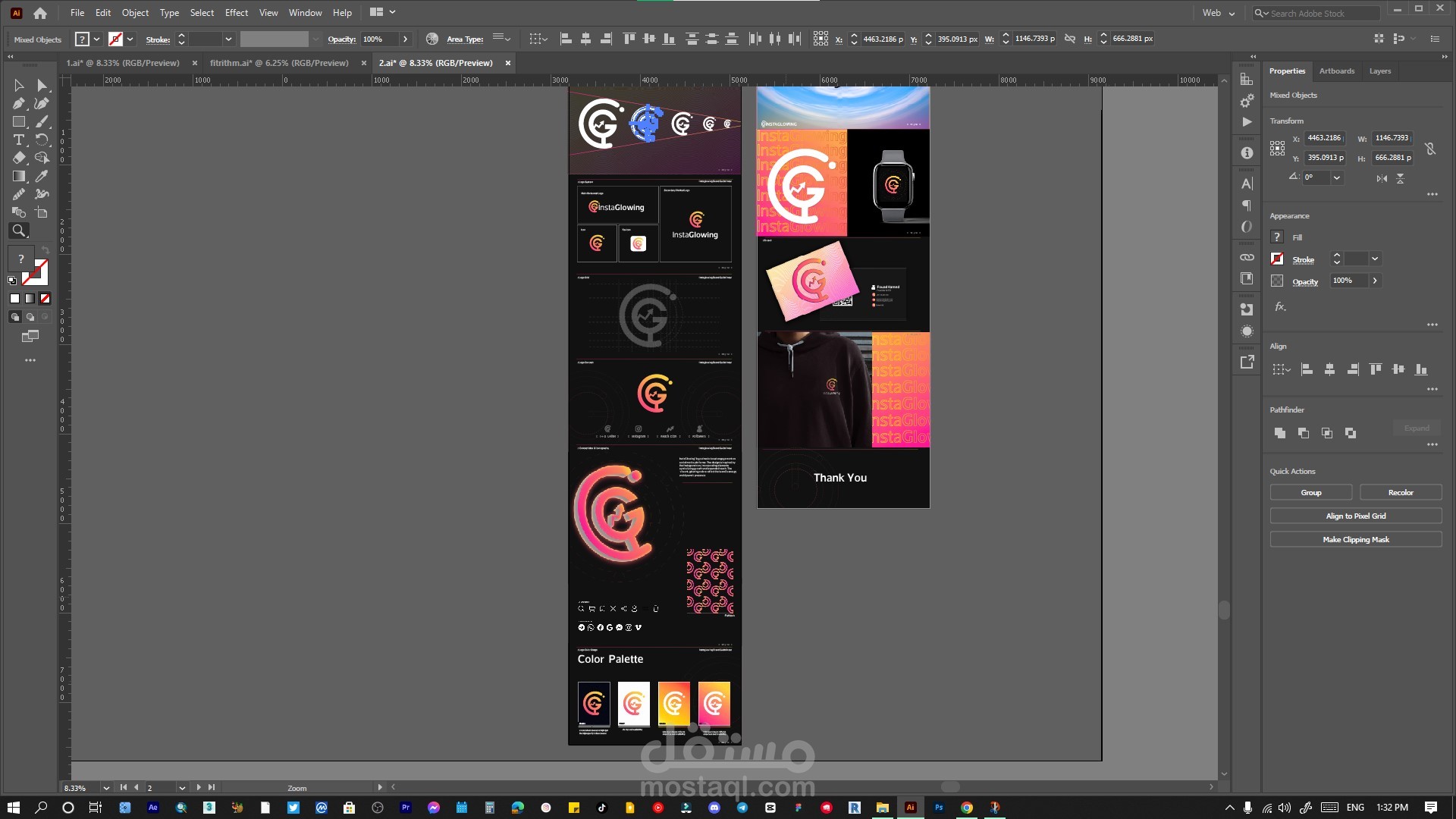The image size is (1456, 819).
Task: Open the rotation angle dropdown
Action: pos(1337,177)
